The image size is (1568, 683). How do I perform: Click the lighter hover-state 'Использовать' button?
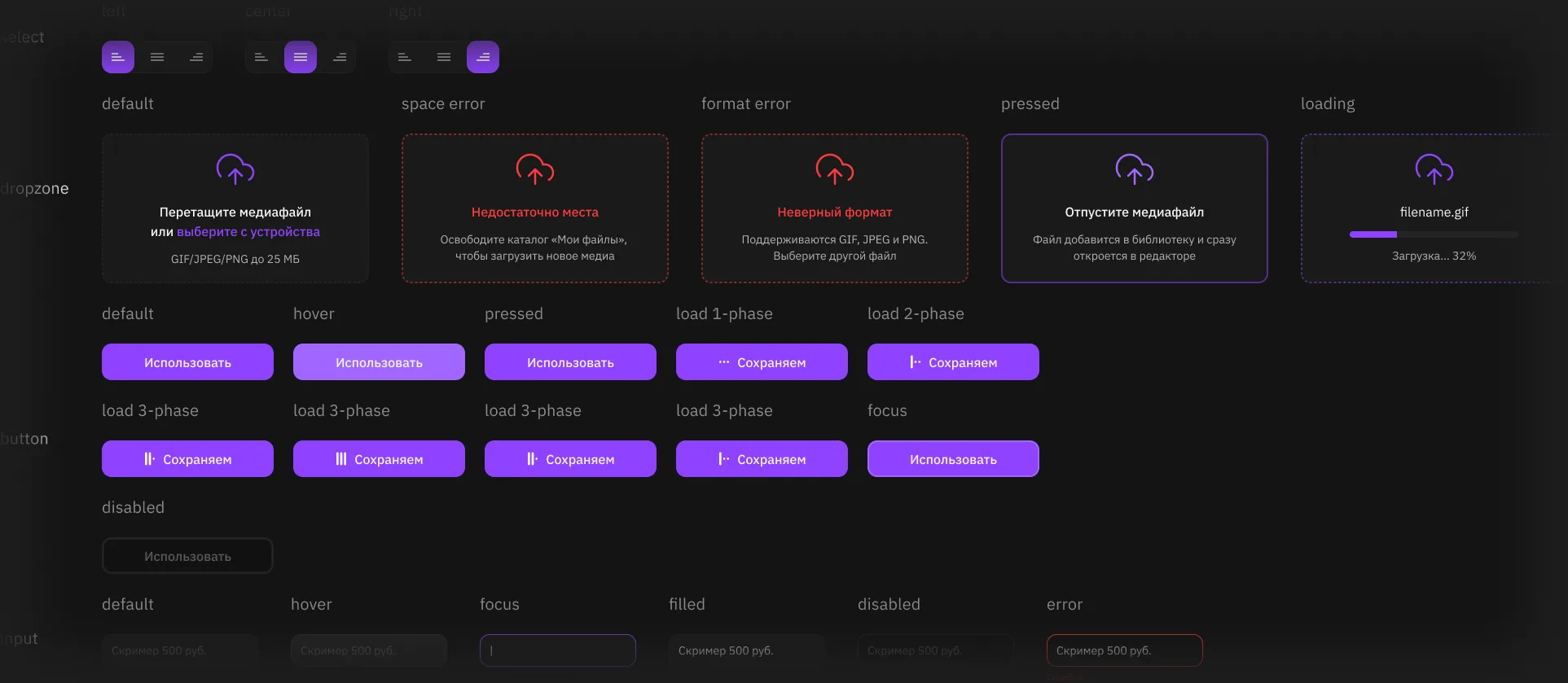pos(379,362)
